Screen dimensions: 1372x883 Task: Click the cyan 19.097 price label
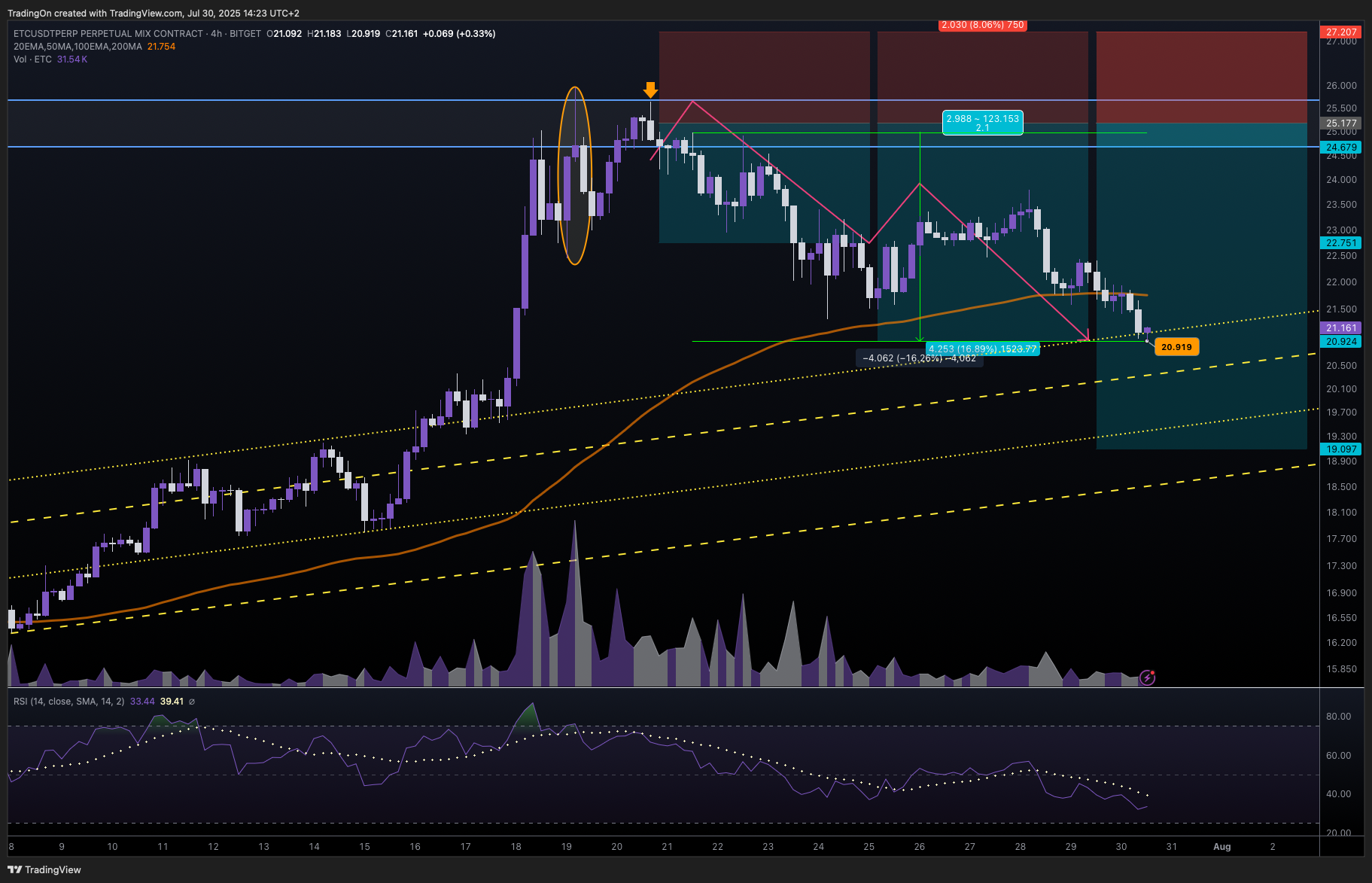[x=1342, y=449]
